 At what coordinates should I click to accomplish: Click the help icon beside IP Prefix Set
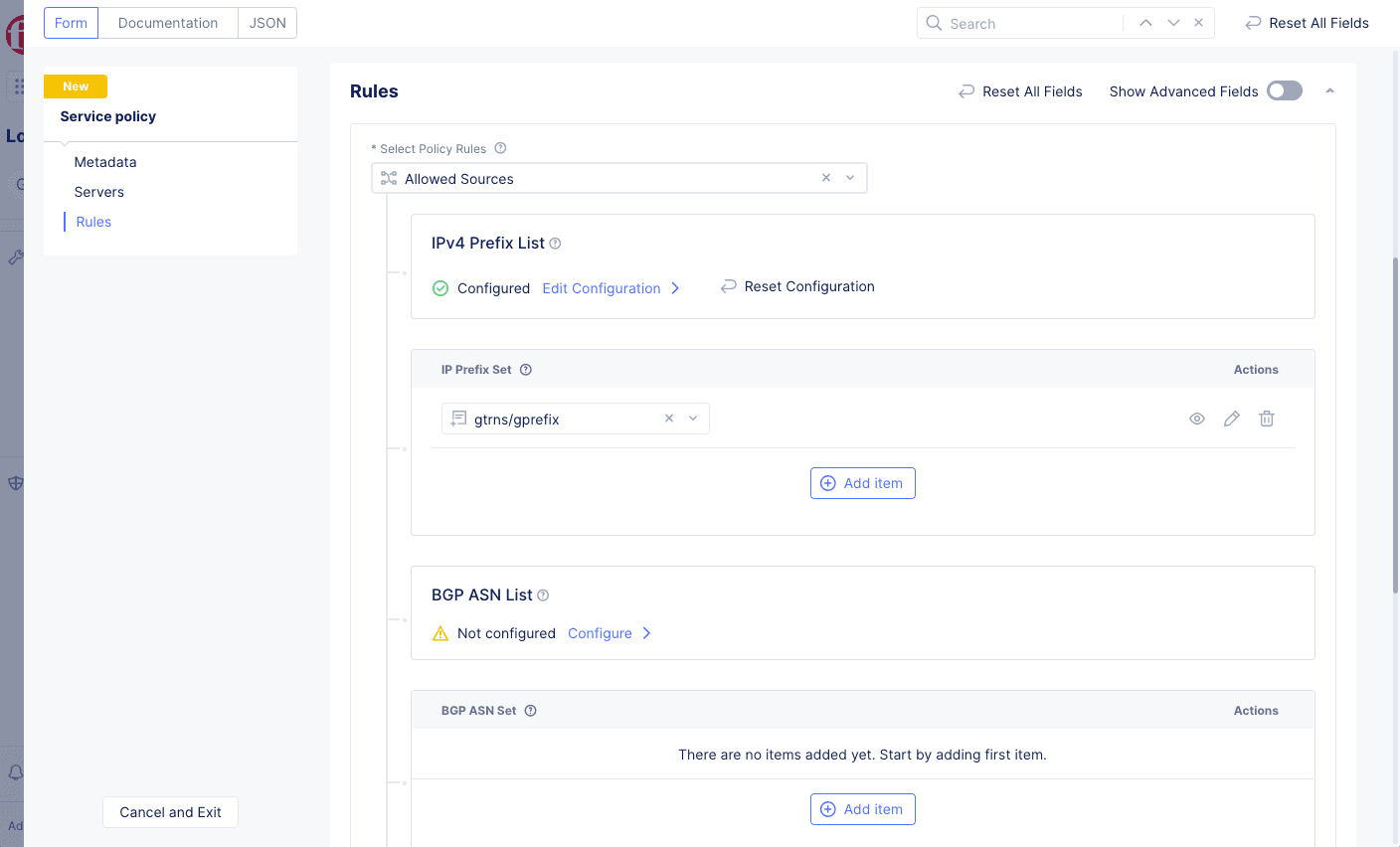pos(526,370)
